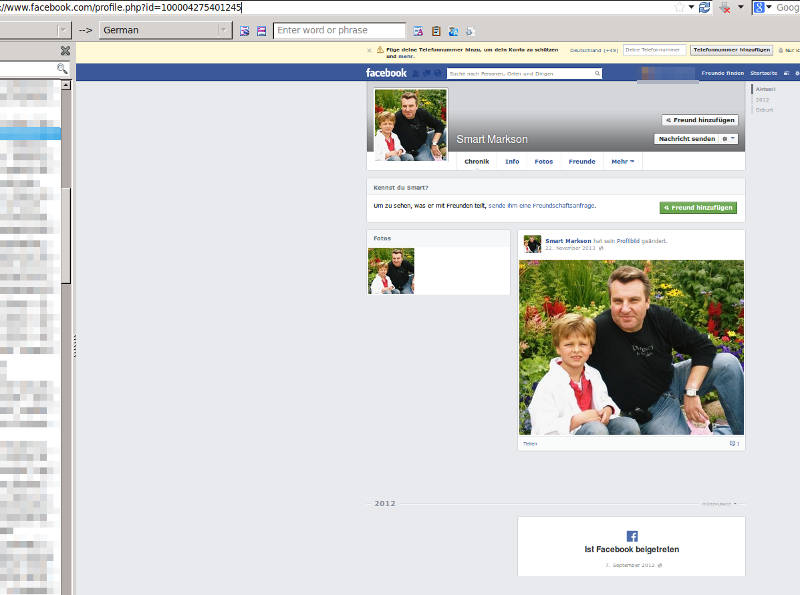Click the browser reload icon
This screenshot has width=800, height=595.
pos(705,7)
